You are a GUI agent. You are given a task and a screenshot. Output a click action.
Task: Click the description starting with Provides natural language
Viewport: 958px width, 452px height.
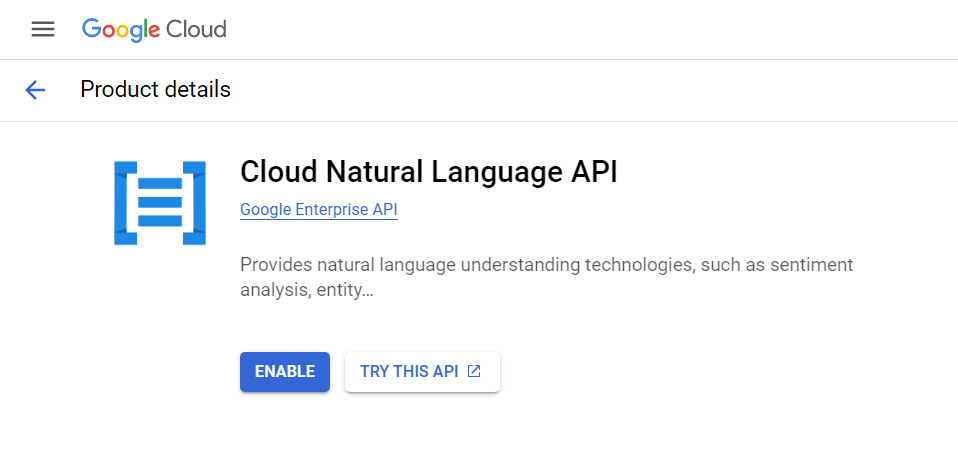(547, 277)
